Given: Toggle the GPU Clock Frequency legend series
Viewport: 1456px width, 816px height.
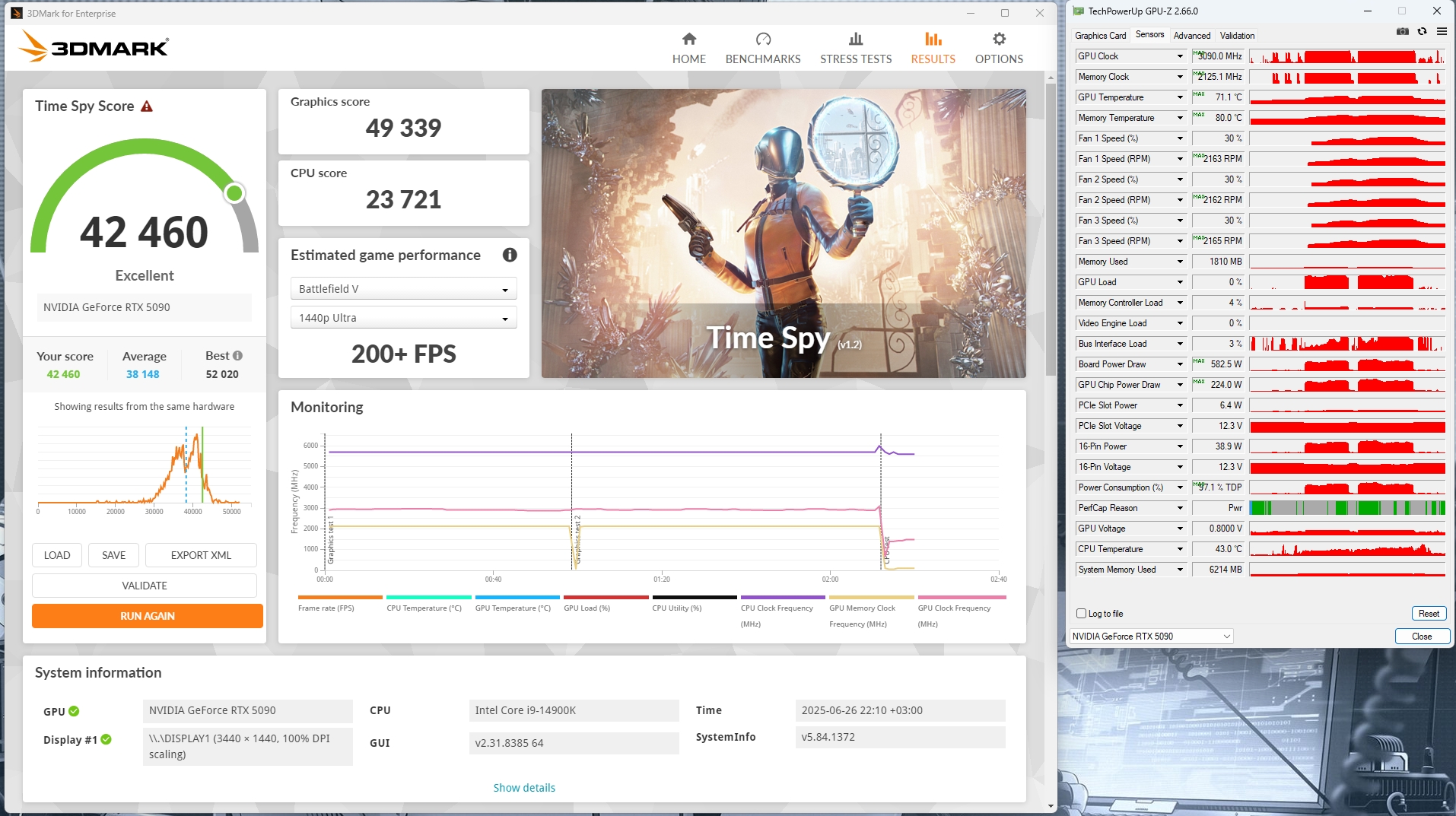Looking at the screenshot, I should [962, 611].
